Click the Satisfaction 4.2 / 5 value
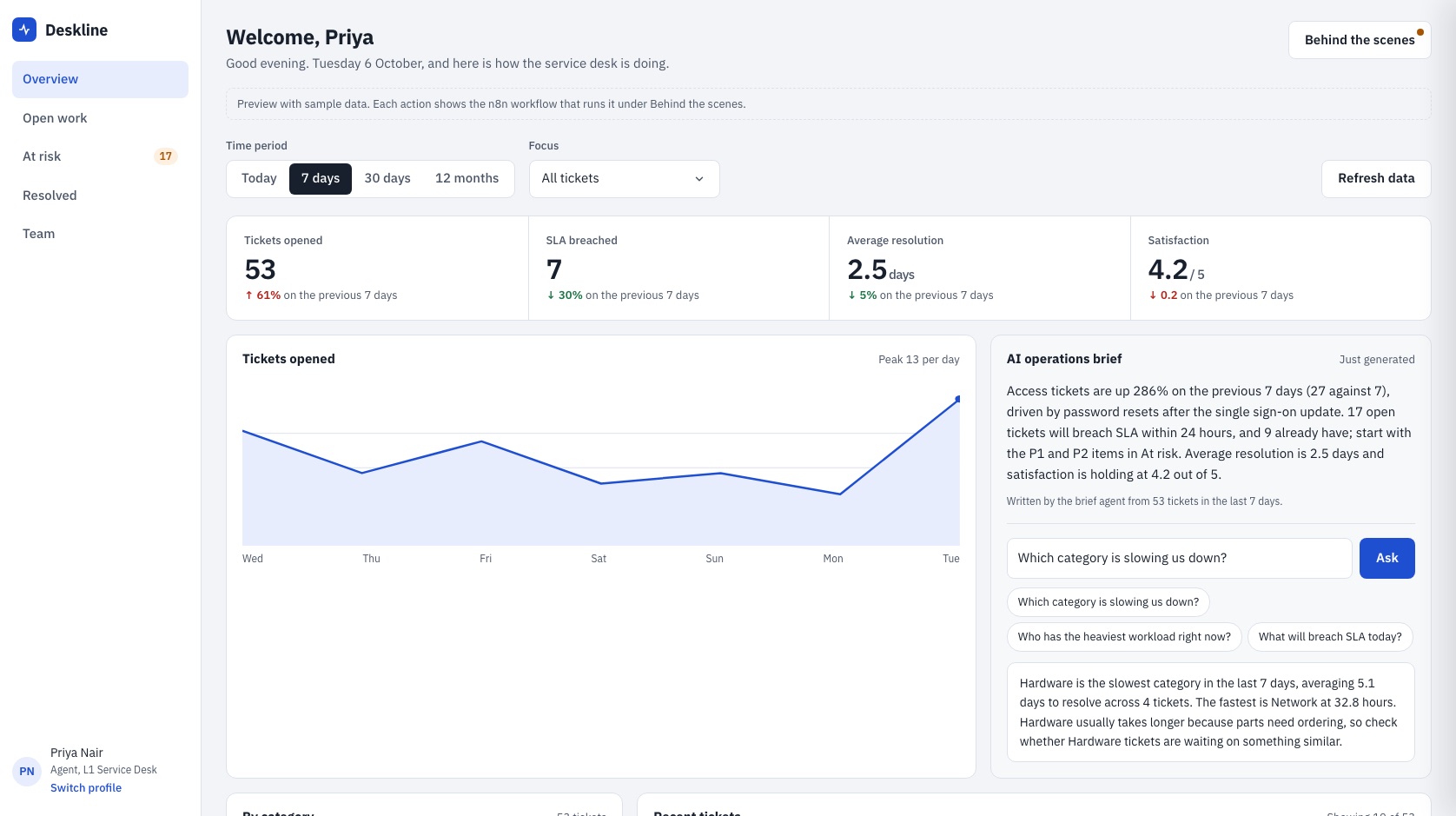The height and width of the screenshot is (816, 1456). click(x=1176, y=270)
